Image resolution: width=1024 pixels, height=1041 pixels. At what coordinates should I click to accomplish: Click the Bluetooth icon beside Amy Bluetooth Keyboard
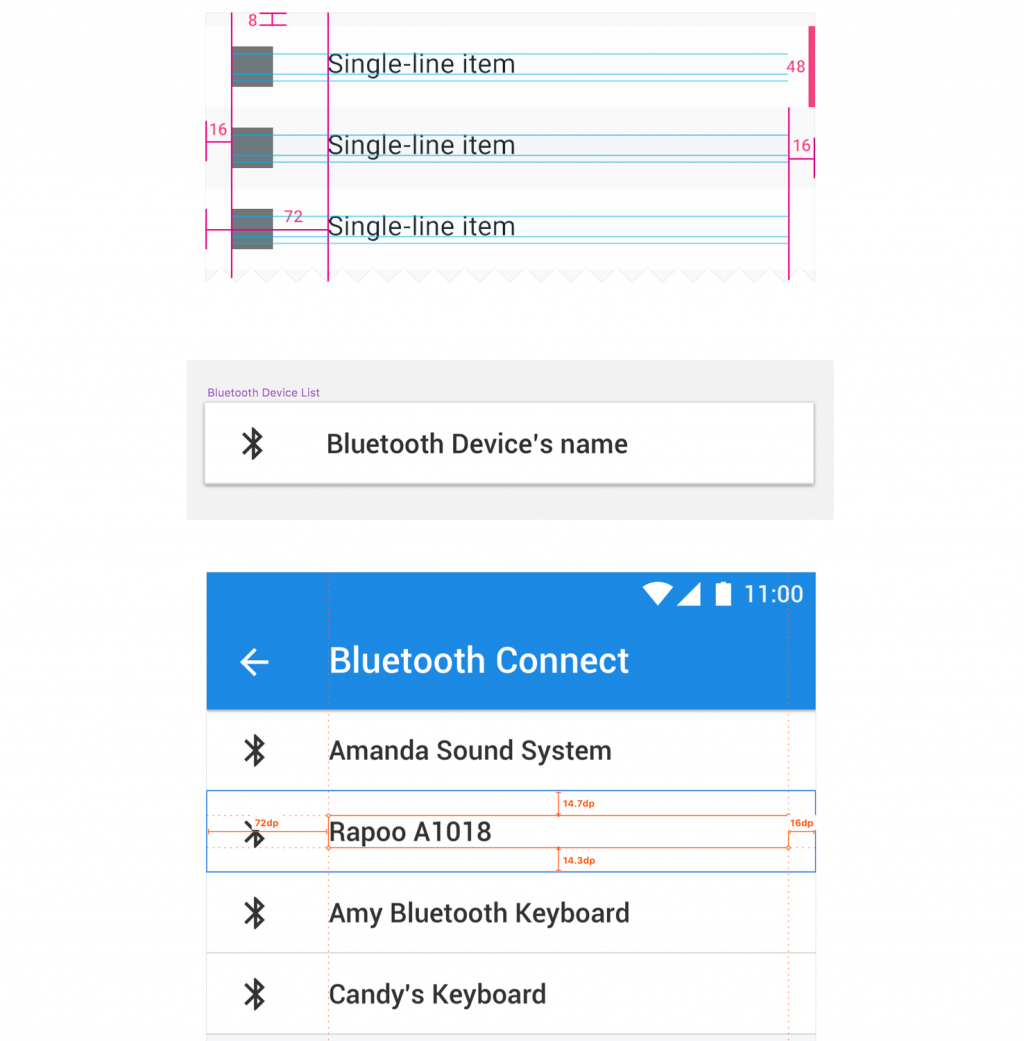point(254,913)
